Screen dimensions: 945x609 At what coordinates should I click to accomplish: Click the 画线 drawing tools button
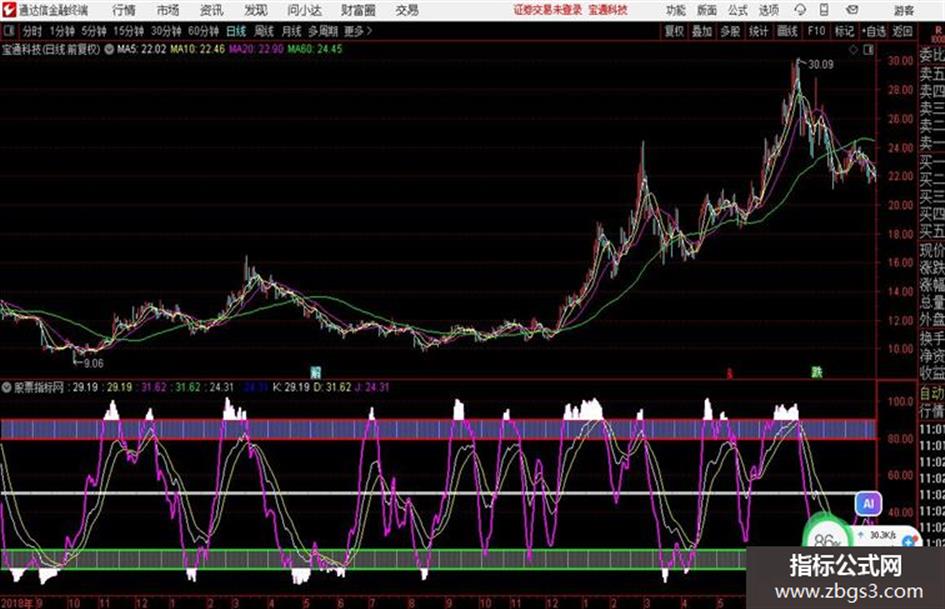pyautogui.click(x=787, y=31)
